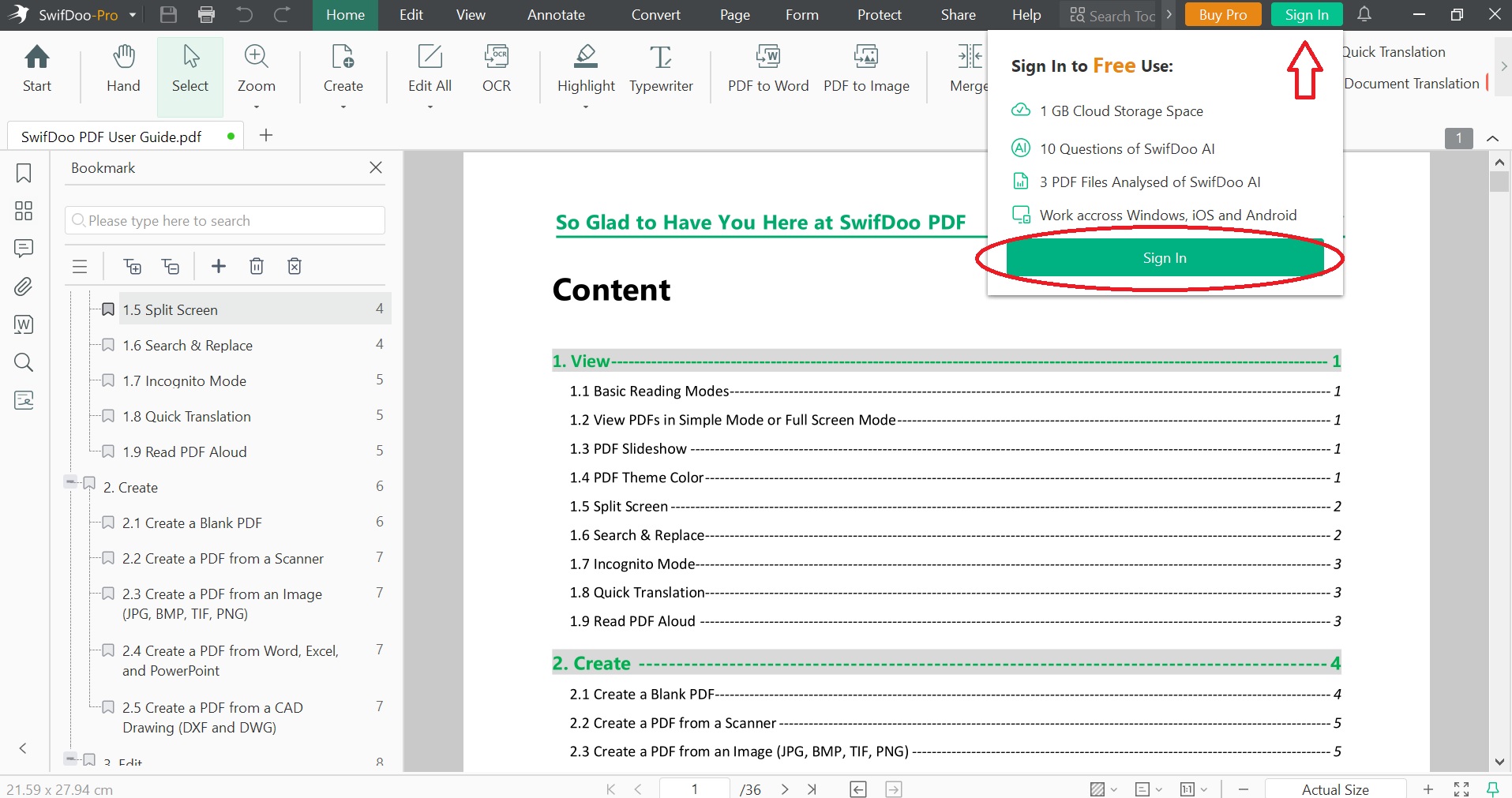The image size is (1512, 798).
Task: Click the Save icon in title bar
Action: click(168, 14)
